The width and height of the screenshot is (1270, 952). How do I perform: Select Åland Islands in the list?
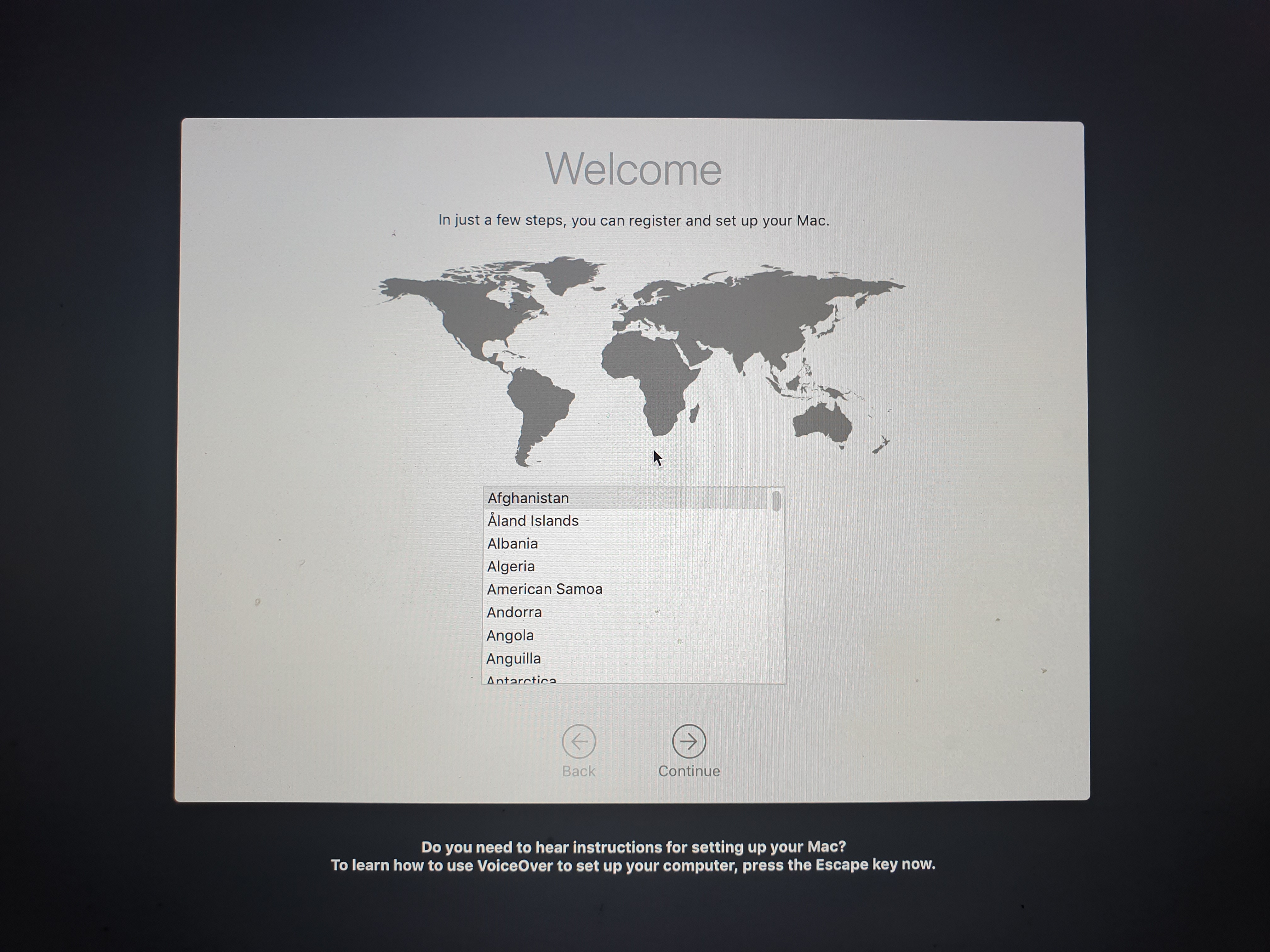pos(626,520)
